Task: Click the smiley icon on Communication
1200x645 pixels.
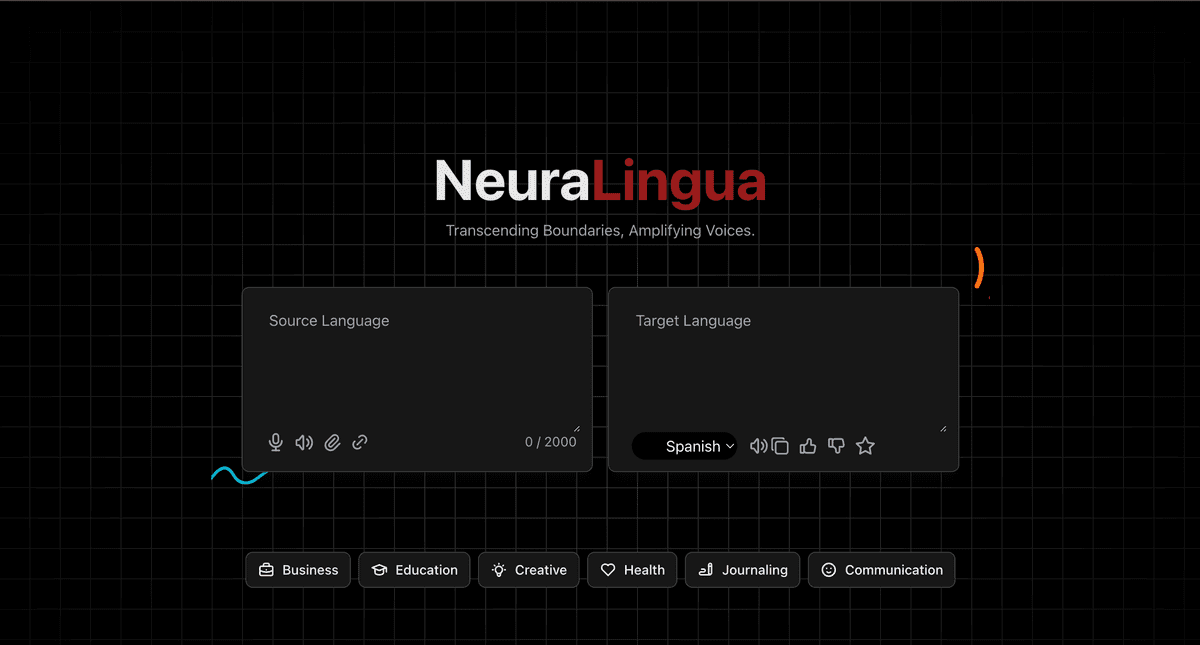Action: tap(828, 569)
